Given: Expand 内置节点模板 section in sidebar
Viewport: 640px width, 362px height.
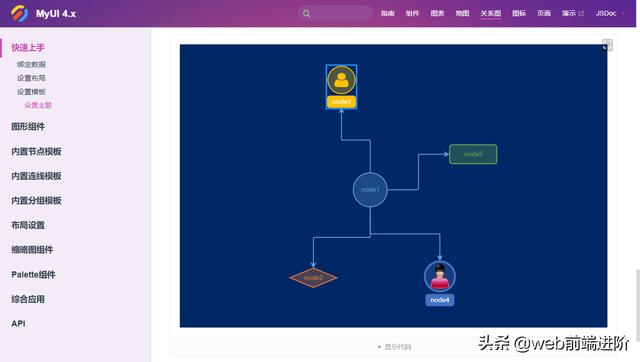Looking at the screenshot, I should pos(36,151).
